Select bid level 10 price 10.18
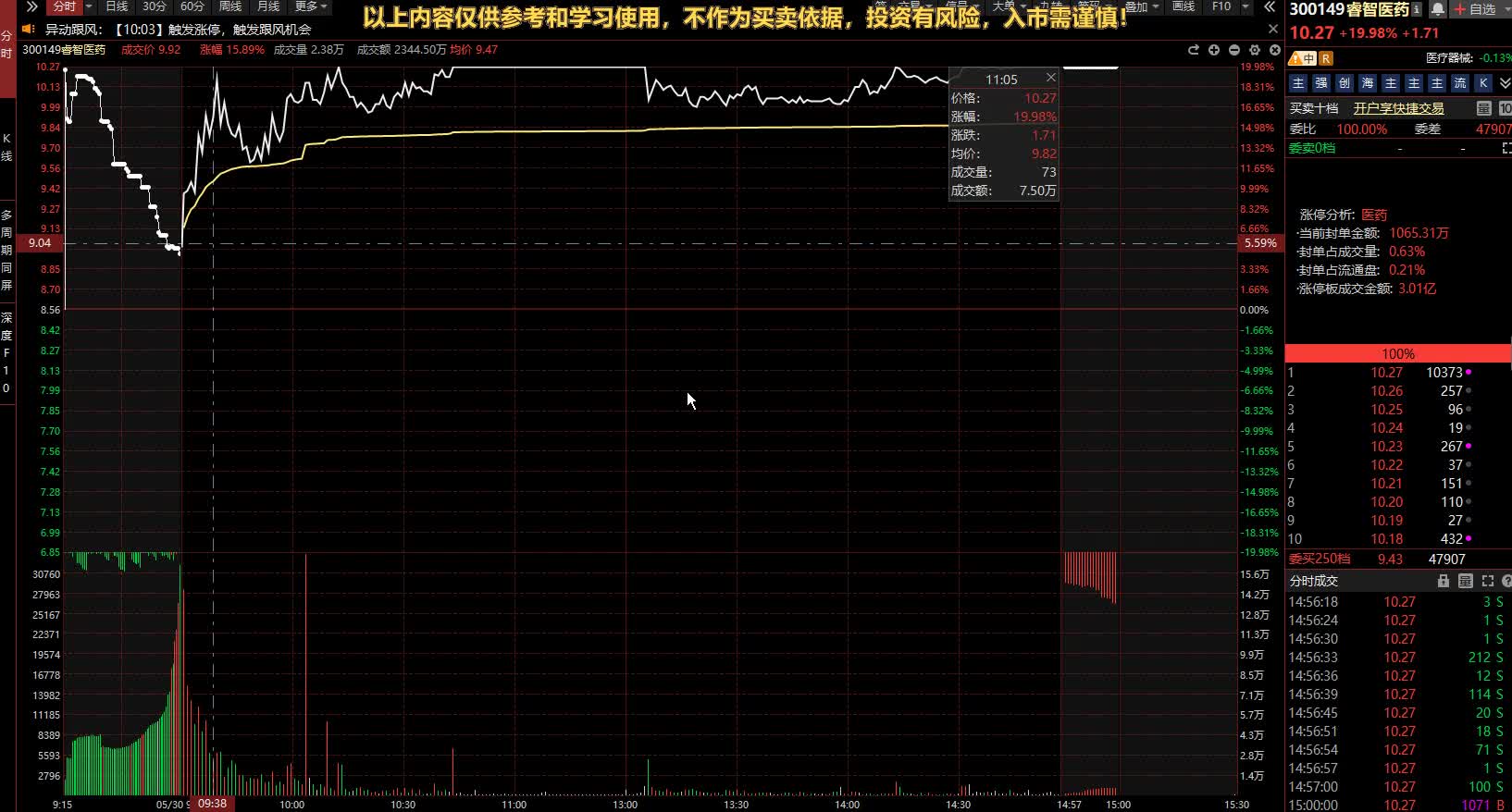The height and width of the screenshot is (812, 1512). [1386, 539]
